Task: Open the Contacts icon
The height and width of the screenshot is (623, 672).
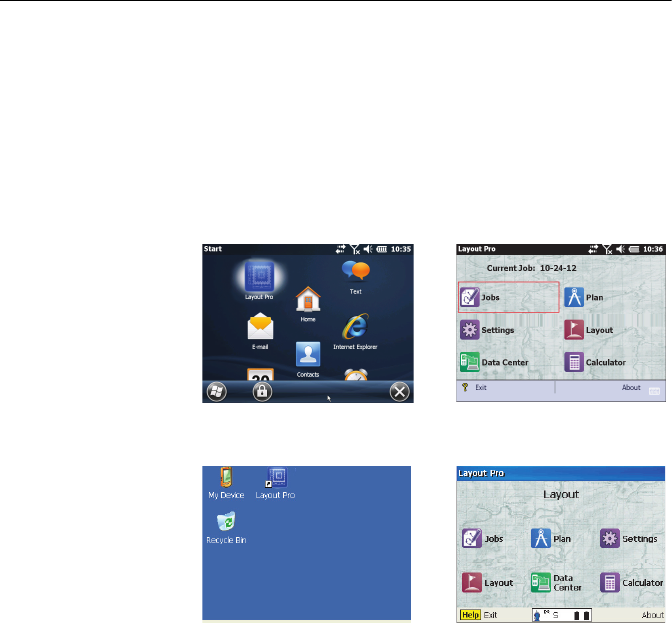Action: tap(308, 359)
